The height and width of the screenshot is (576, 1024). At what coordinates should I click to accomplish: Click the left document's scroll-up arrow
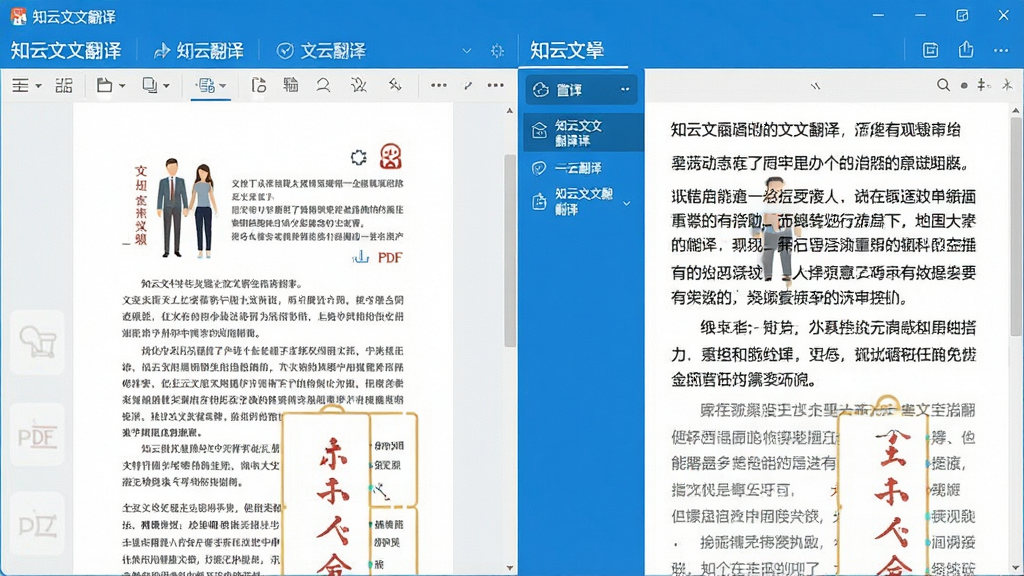(510, 111)
